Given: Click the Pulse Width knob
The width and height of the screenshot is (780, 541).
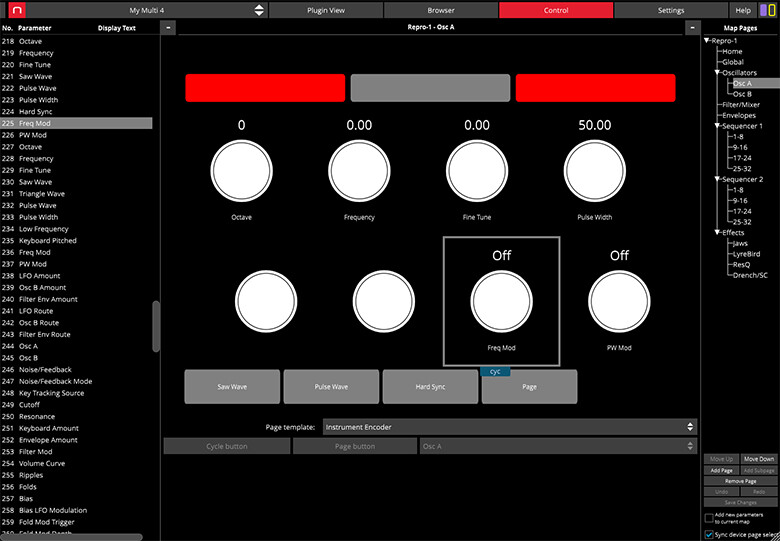Looking at the screenshot, I should pos(594,171).
